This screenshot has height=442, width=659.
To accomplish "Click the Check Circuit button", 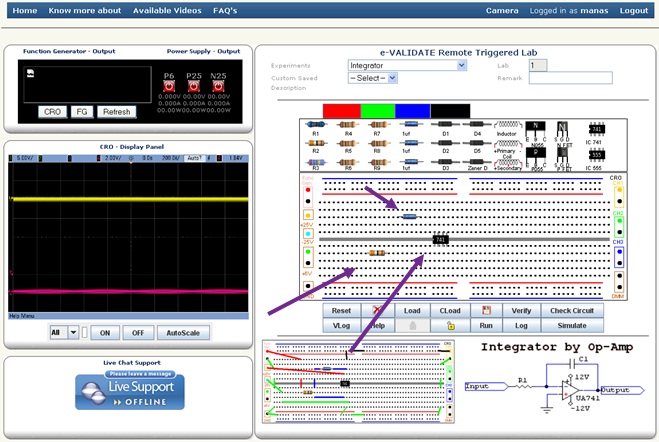I will coord(572,310).
